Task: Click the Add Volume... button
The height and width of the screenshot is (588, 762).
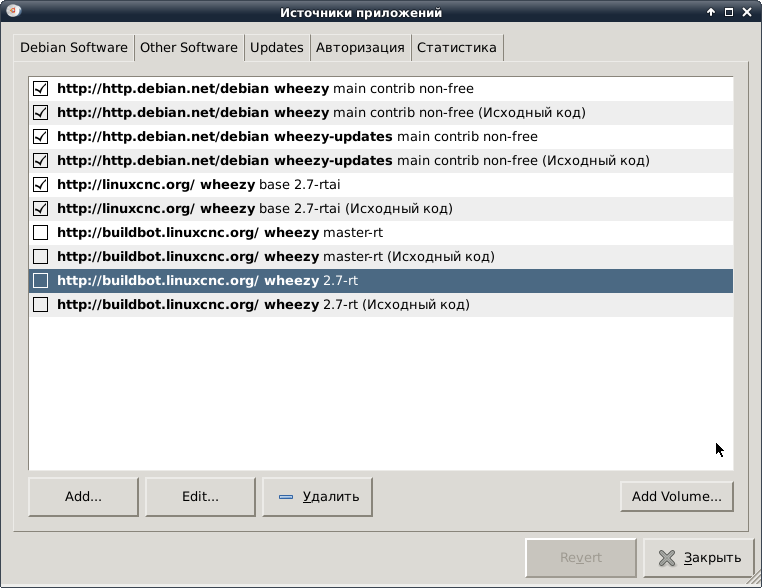Action: [676, 497]
